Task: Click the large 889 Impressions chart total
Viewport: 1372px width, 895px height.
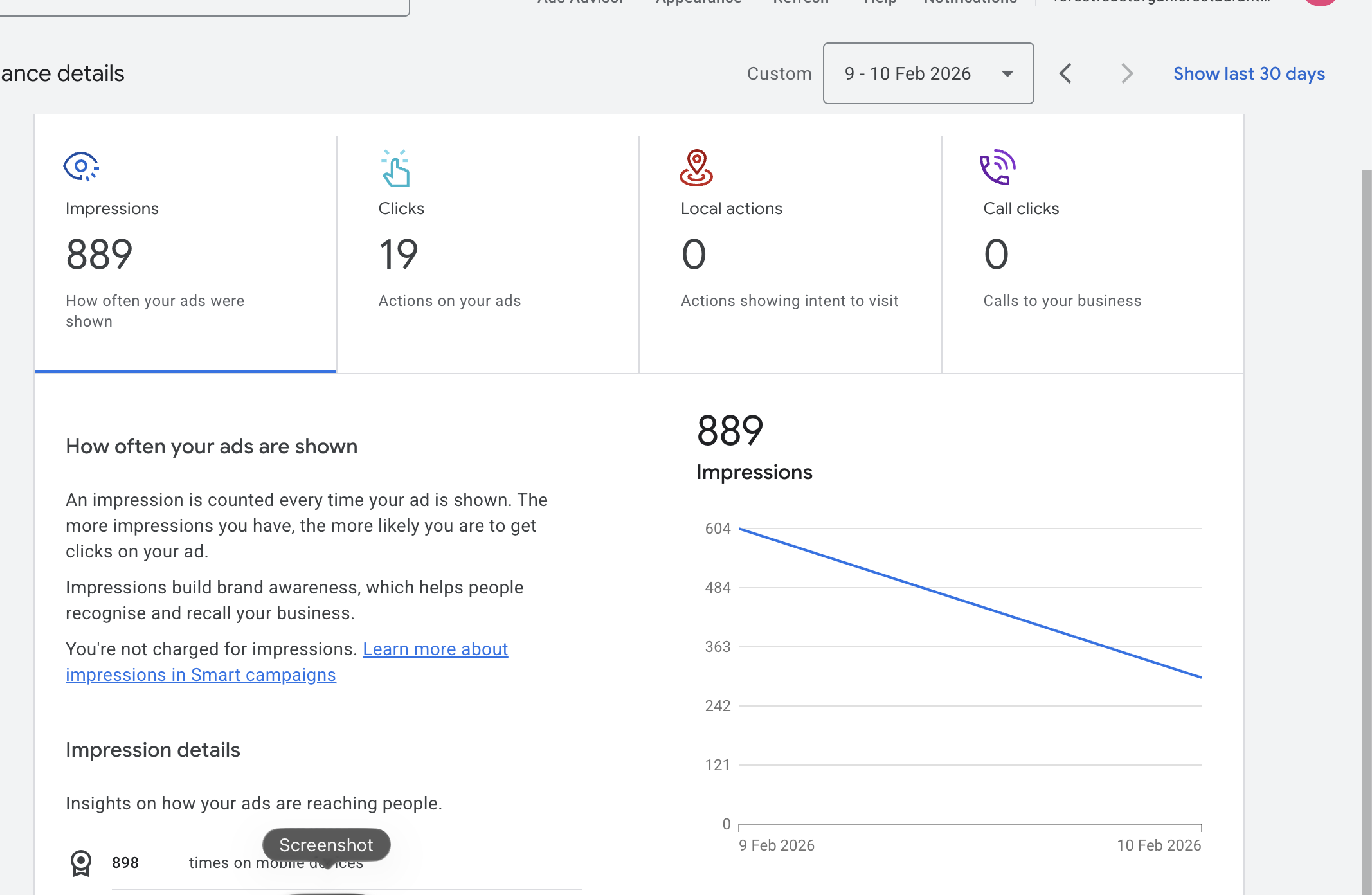Action: [730, 431]
